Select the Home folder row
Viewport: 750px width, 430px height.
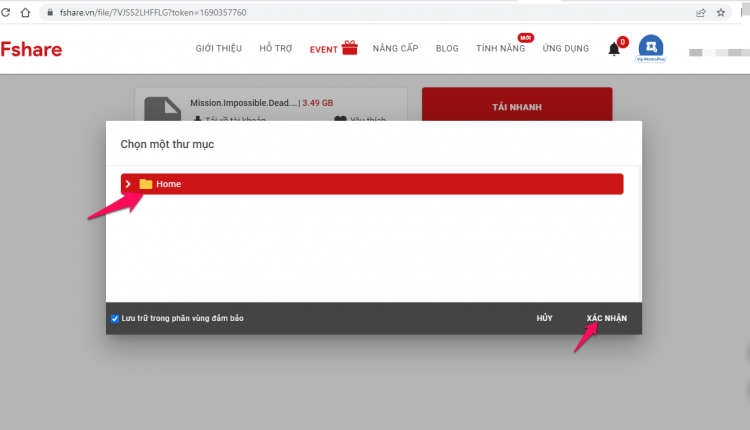tap(372, 184)
